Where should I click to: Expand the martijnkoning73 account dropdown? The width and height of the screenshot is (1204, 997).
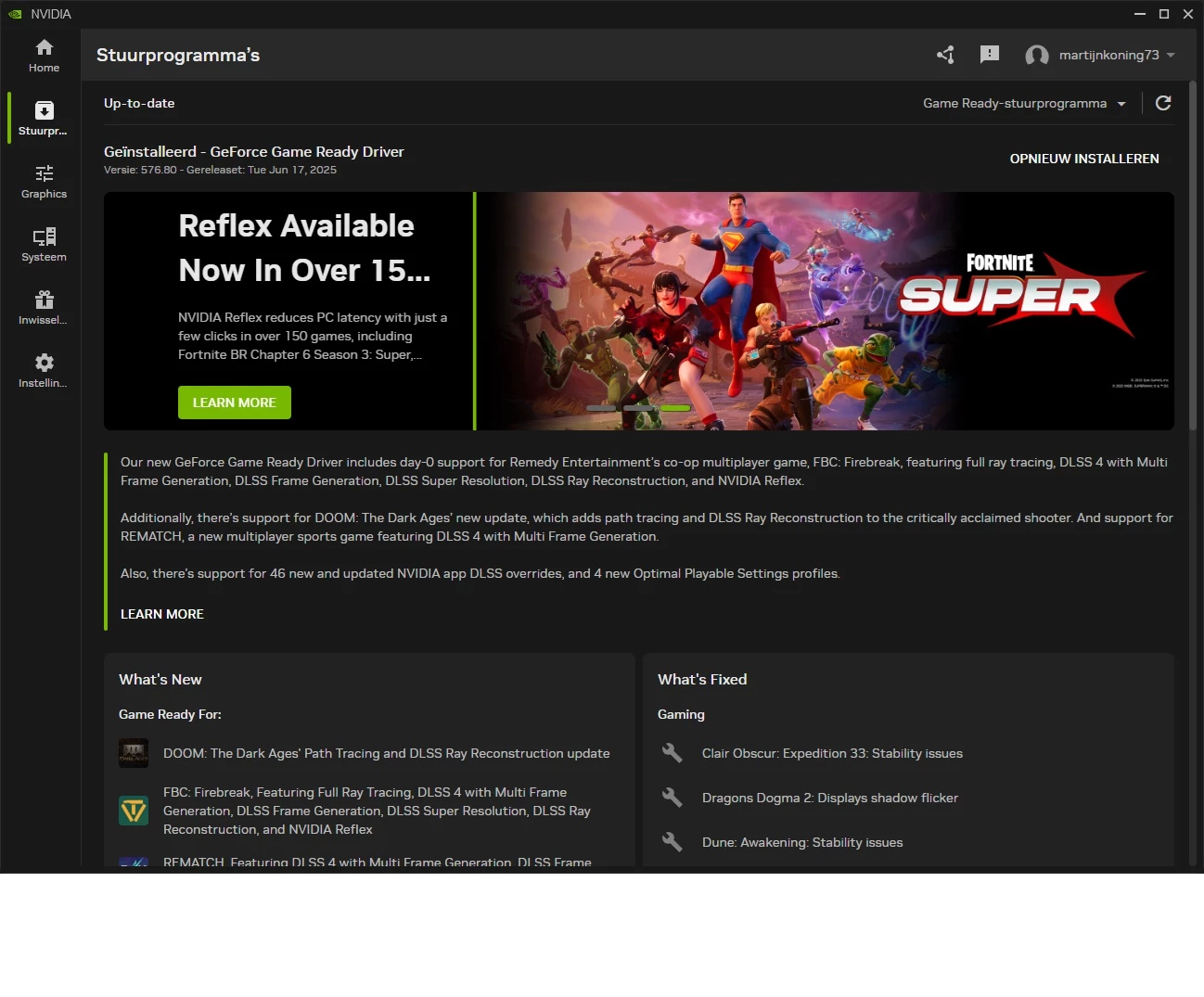(1171, 55)
